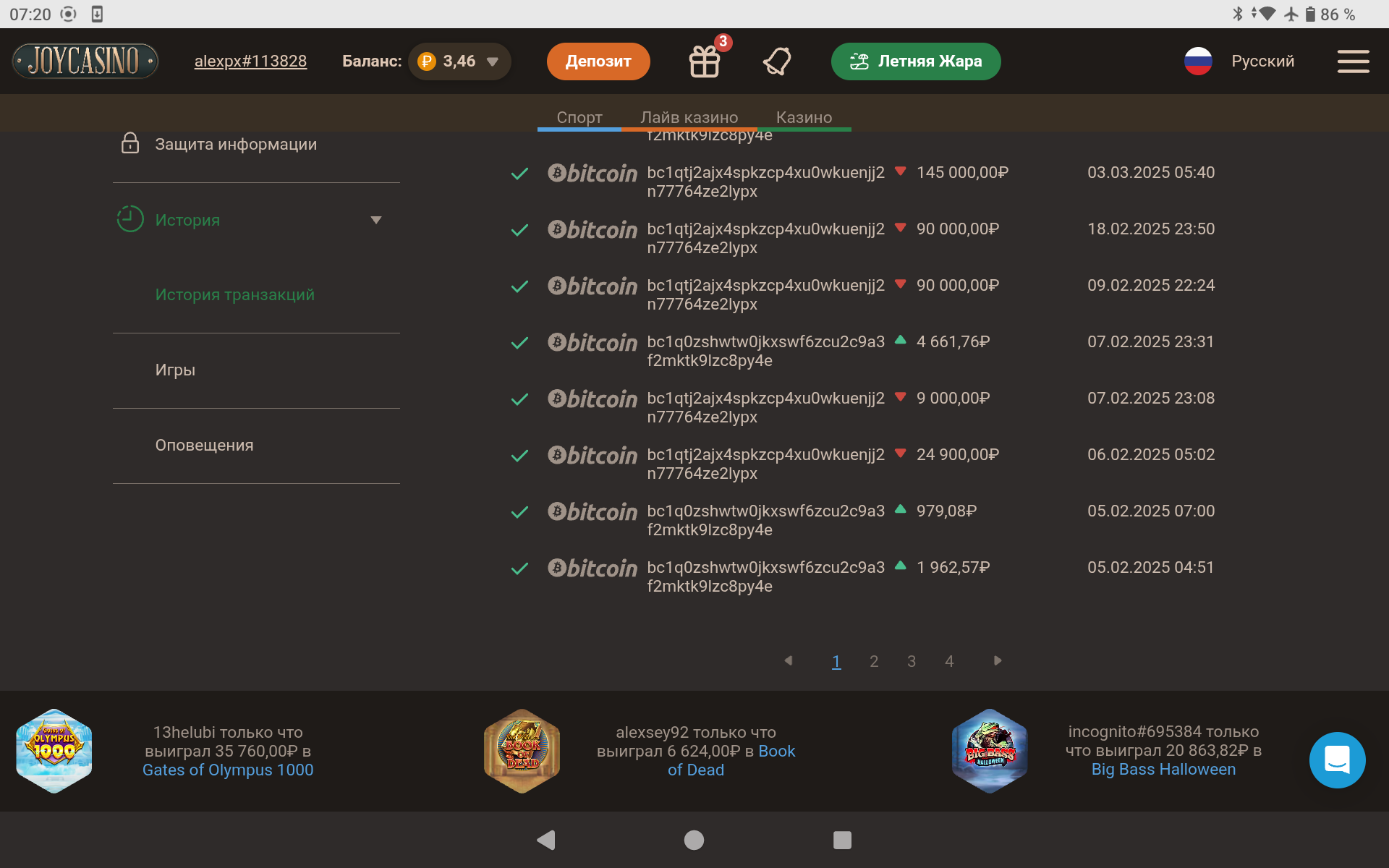Click the Gates of Olympus 1000 game icon
1389x868 pixels.
(x=54, y=751)
